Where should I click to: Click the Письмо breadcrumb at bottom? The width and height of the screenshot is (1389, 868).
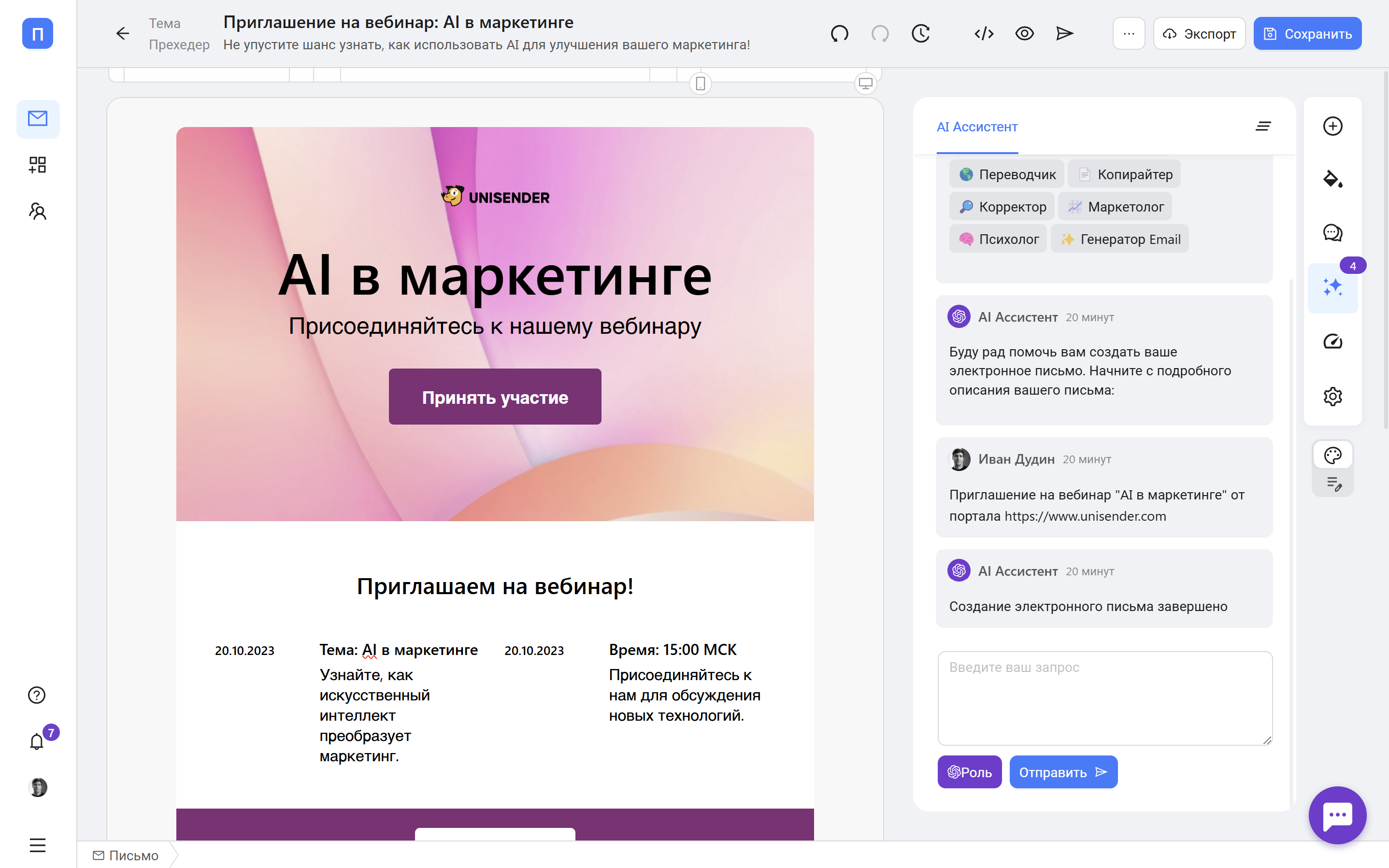[125, 855]
